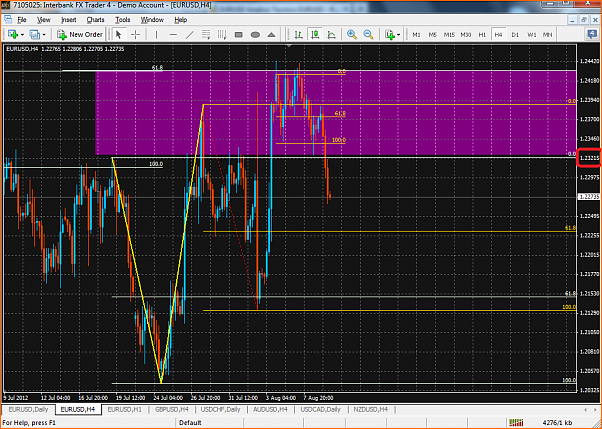Choose the rectangle shape tool

[238, 35]
